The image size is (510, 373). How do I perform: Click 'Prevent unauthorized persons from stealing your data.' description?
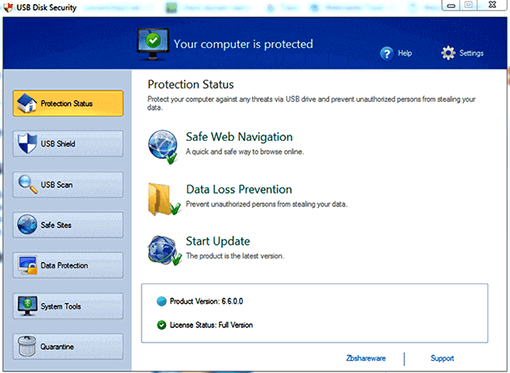(267, 204)
